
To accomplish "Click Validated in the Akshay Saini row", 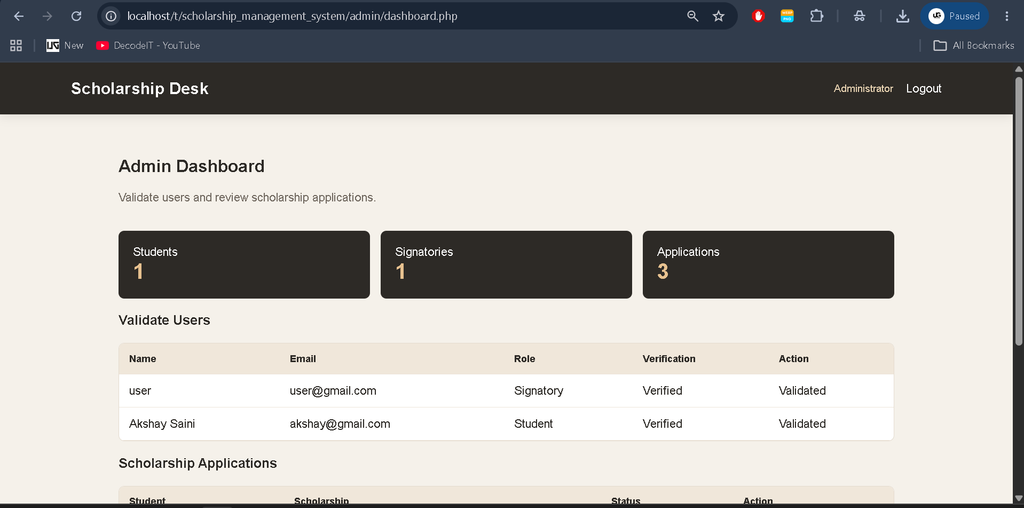I will click(802, 424).
